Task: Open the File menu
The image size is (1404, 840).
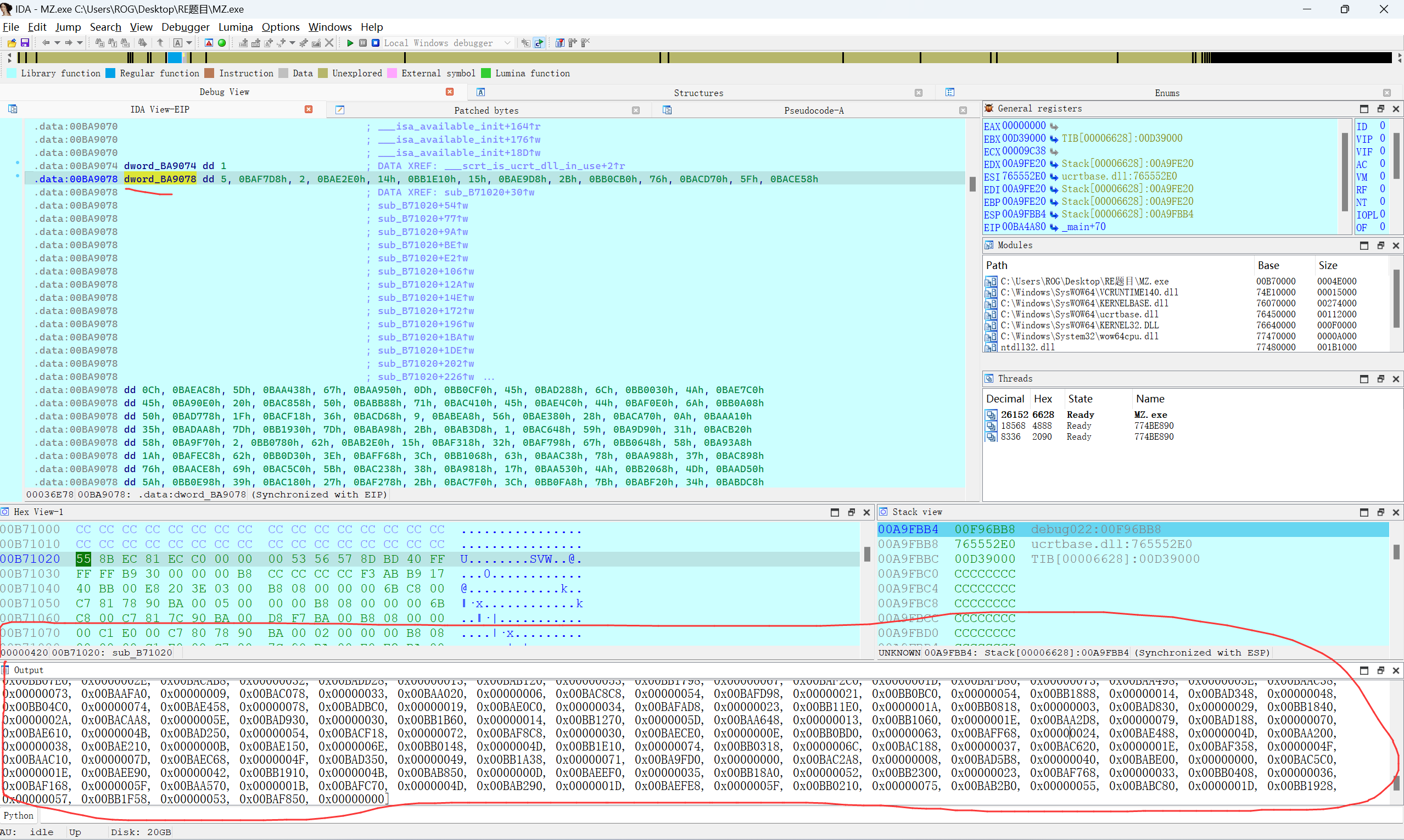Action: (x=11, y=27)
